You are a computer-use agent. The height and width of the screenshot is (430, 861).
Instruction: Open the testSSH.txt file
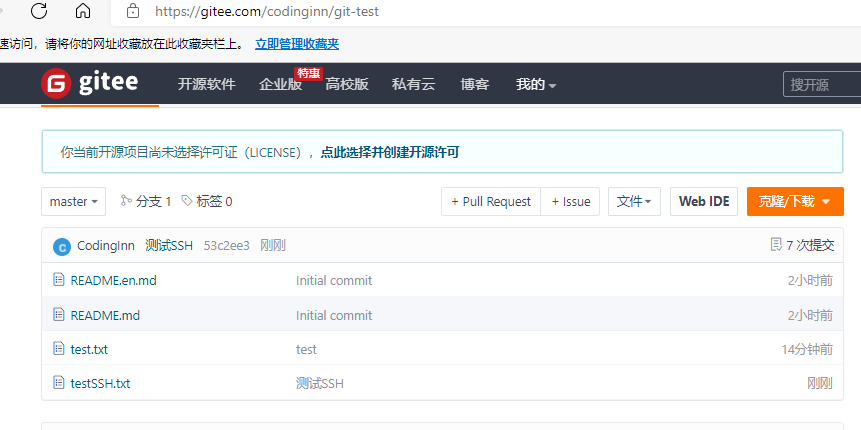pos(100,383)
